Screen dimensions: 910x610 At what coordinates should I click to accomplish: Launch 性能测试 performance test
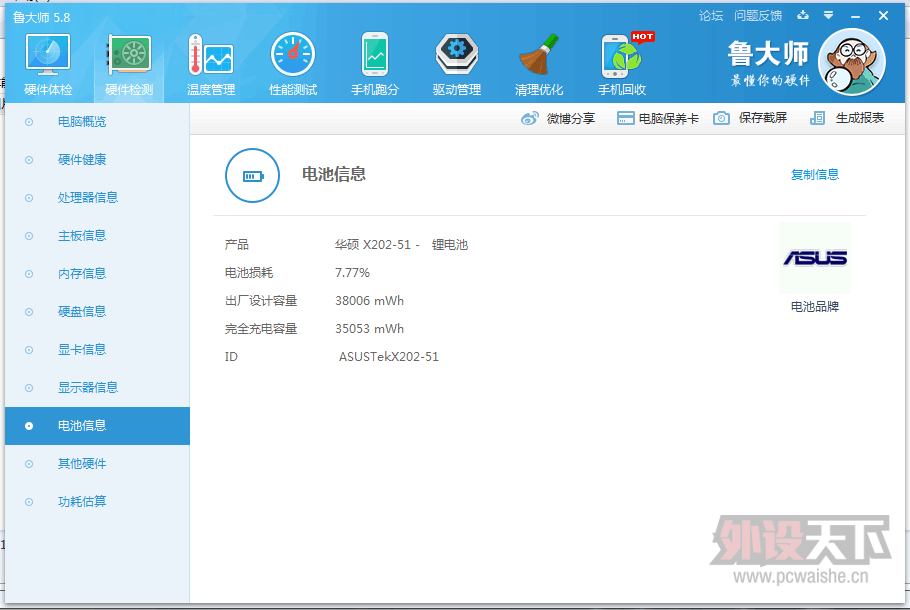[293, 55]
